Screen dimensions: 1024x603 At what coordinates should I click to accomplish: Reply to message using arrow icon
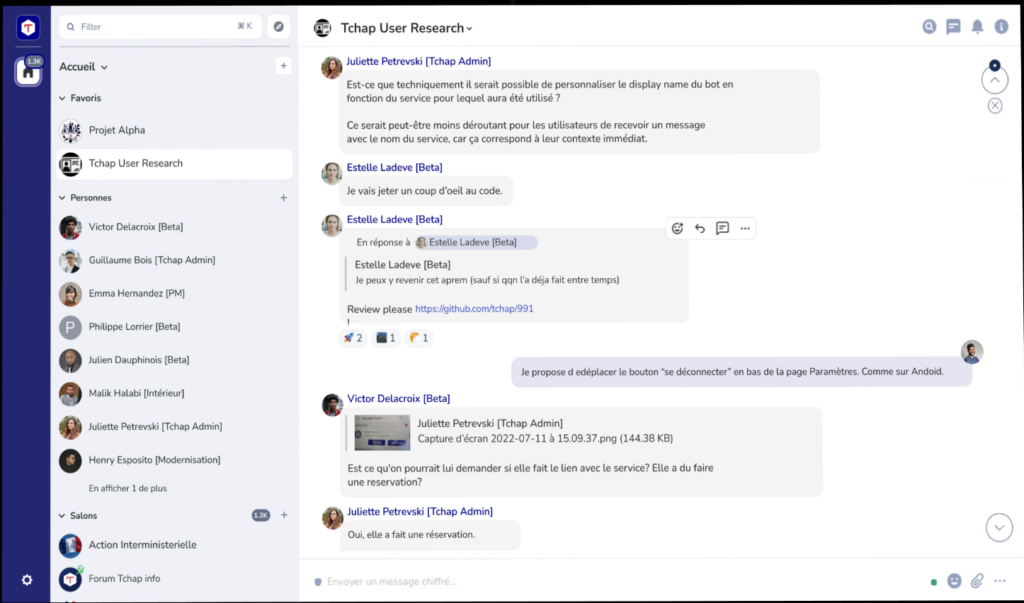tap(700, 228)
